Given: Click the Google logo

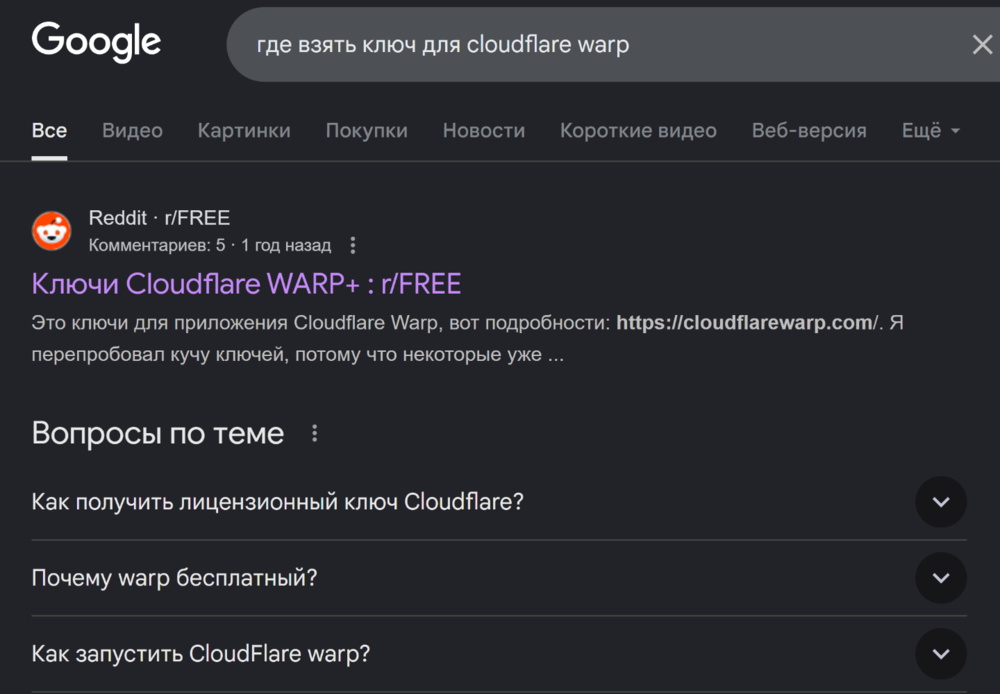Looking at the screenshot, I should pos(96,42).
